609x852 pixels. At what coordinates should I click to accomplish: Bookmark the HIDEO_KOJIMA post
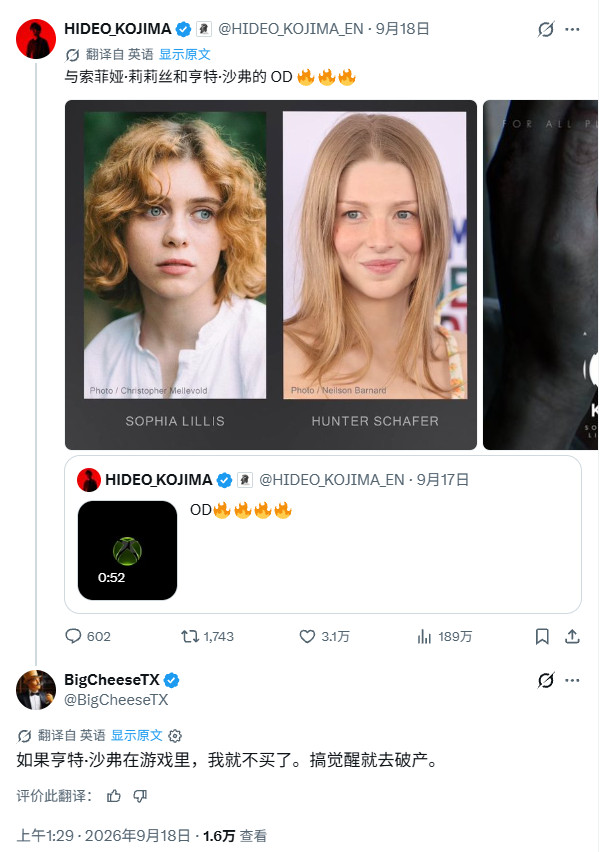[x=542, y=636]
